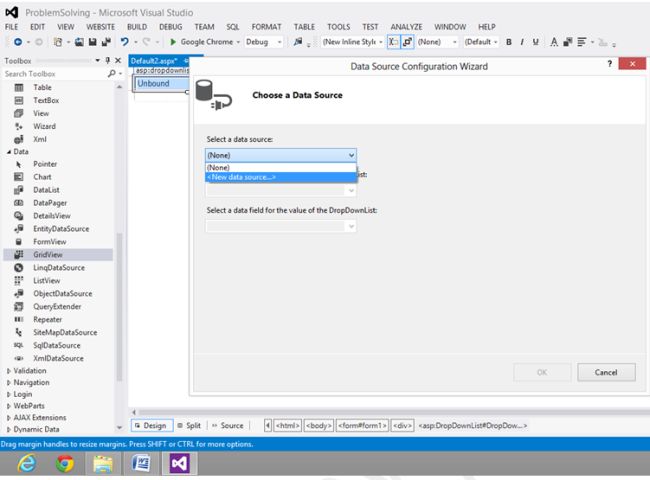Click the wizard help question mark
This screenshot has height=480, width=650.
click(609, 64)
